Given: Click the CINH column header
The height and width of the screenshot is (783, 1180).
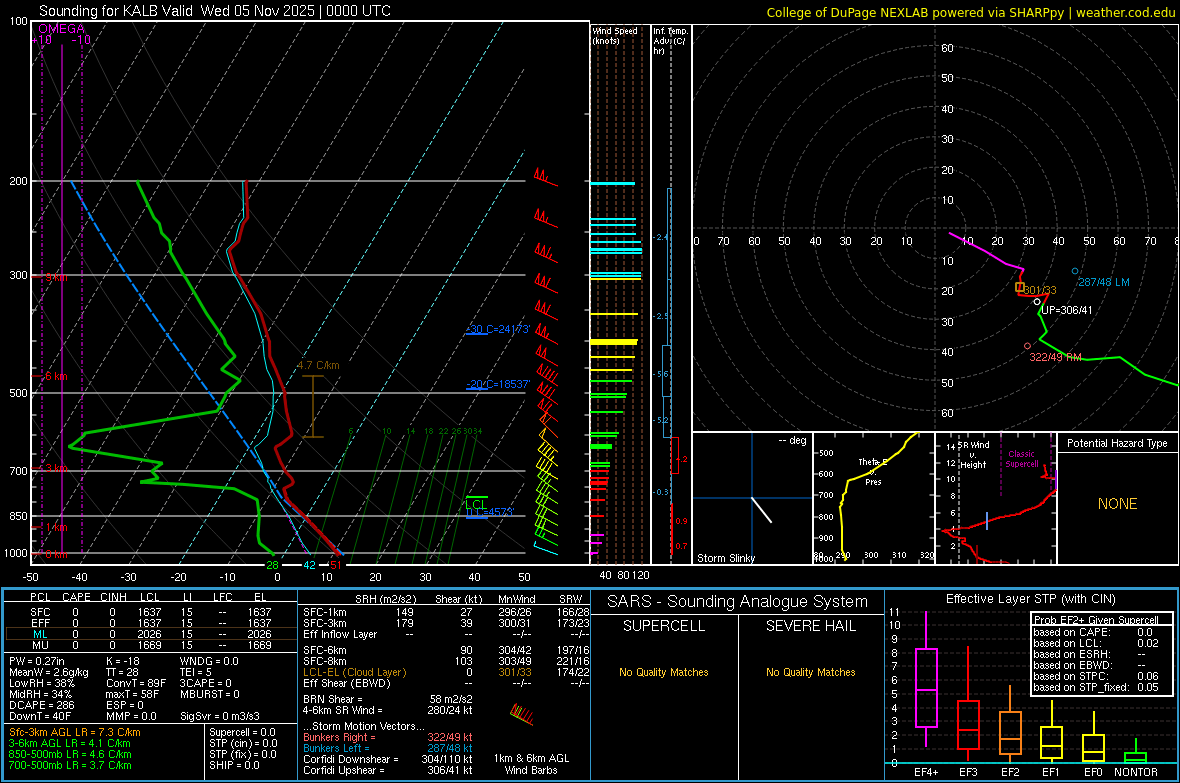Looking at the screenshot, I should (x=113, y=597).
